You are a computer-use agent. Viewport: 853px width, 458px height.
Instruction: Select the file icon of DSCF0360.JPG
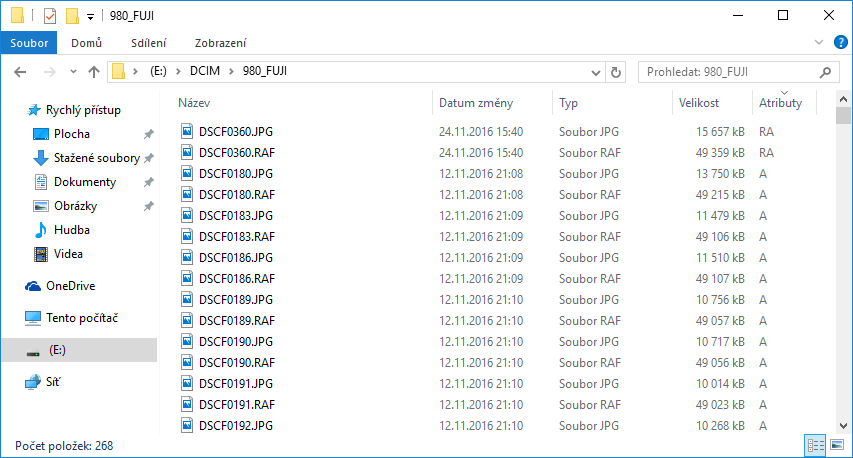coord(187,131)
